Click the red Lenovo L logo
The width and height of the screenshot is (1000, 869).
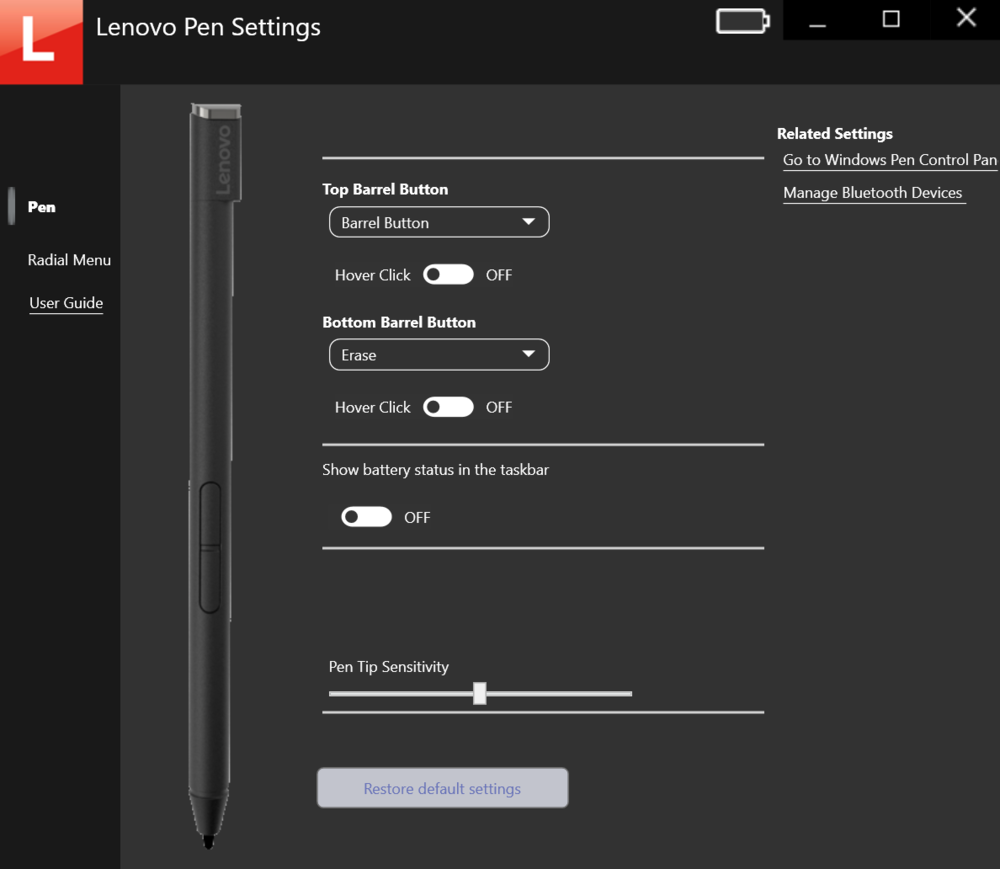click(41, 41)
